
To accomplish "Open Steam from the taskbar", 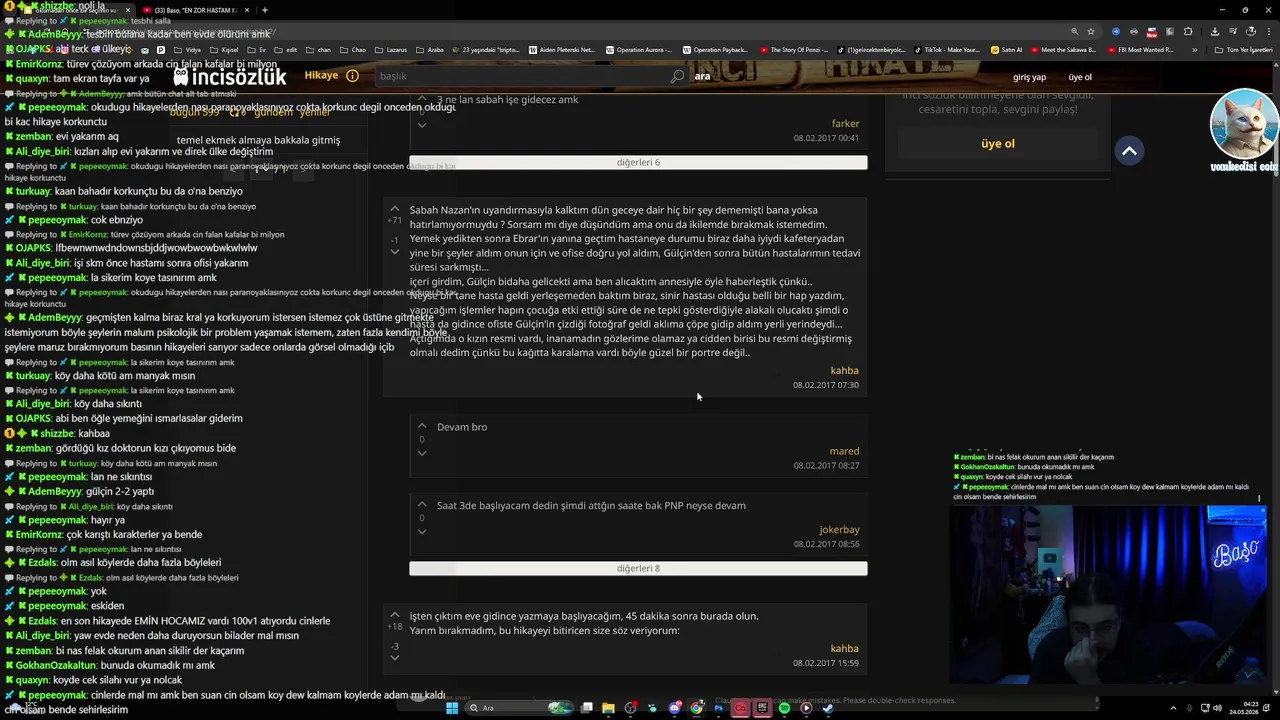I will coord(828,708).
